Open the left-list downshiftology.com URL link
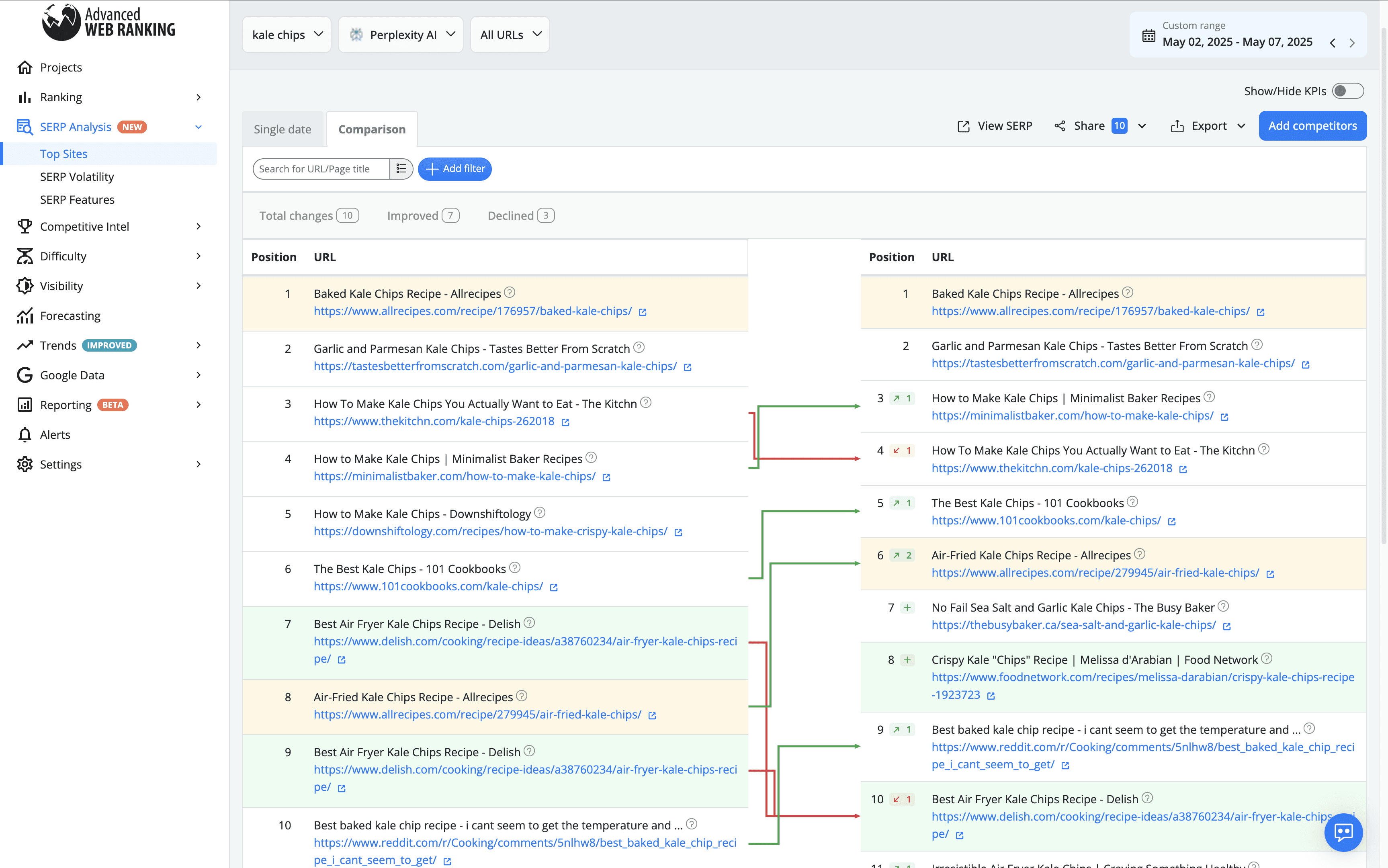This screenshot has width=1388, height=868. coord(490,532)
